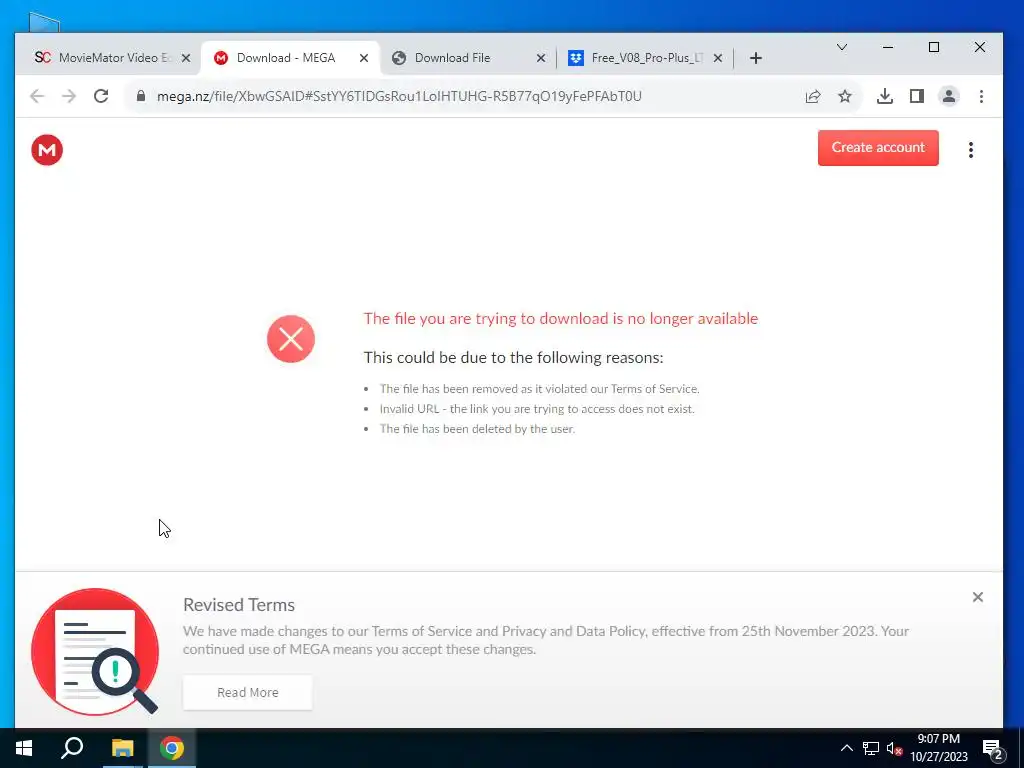Open a new browser tab
Image resolution: width=1024 pixels, height=768 pixels.
[756, 58]
